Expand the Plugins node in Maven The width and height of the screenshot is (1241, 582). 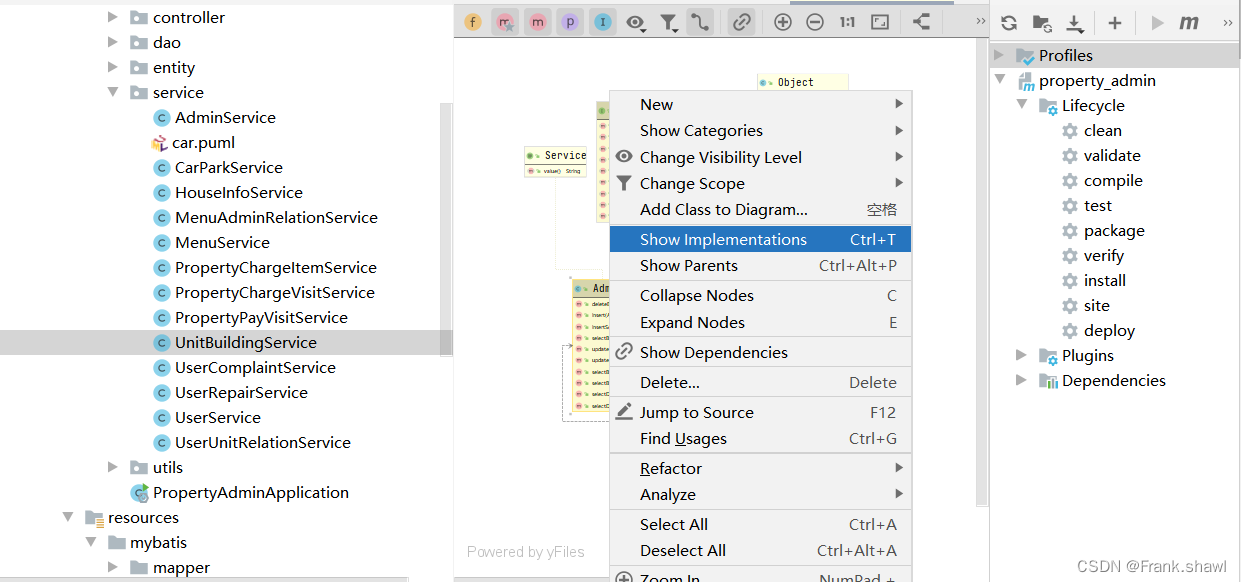pos(1021,355)
